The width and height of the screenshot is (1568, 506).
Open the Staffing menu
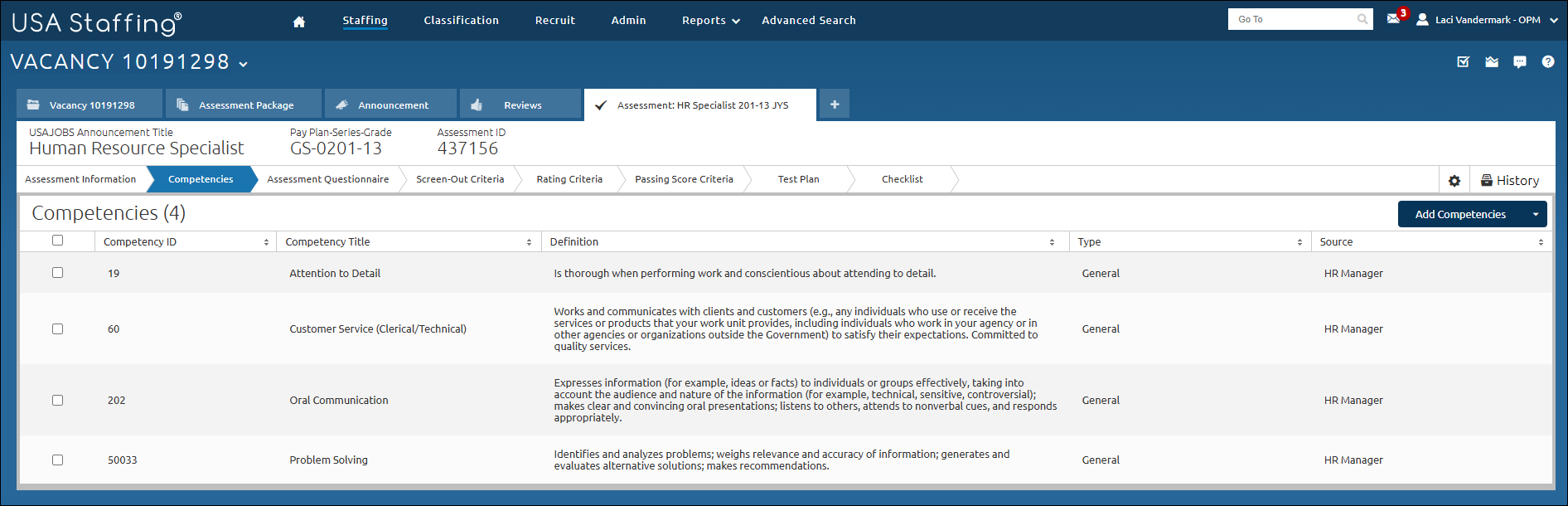tap(365, 20)
